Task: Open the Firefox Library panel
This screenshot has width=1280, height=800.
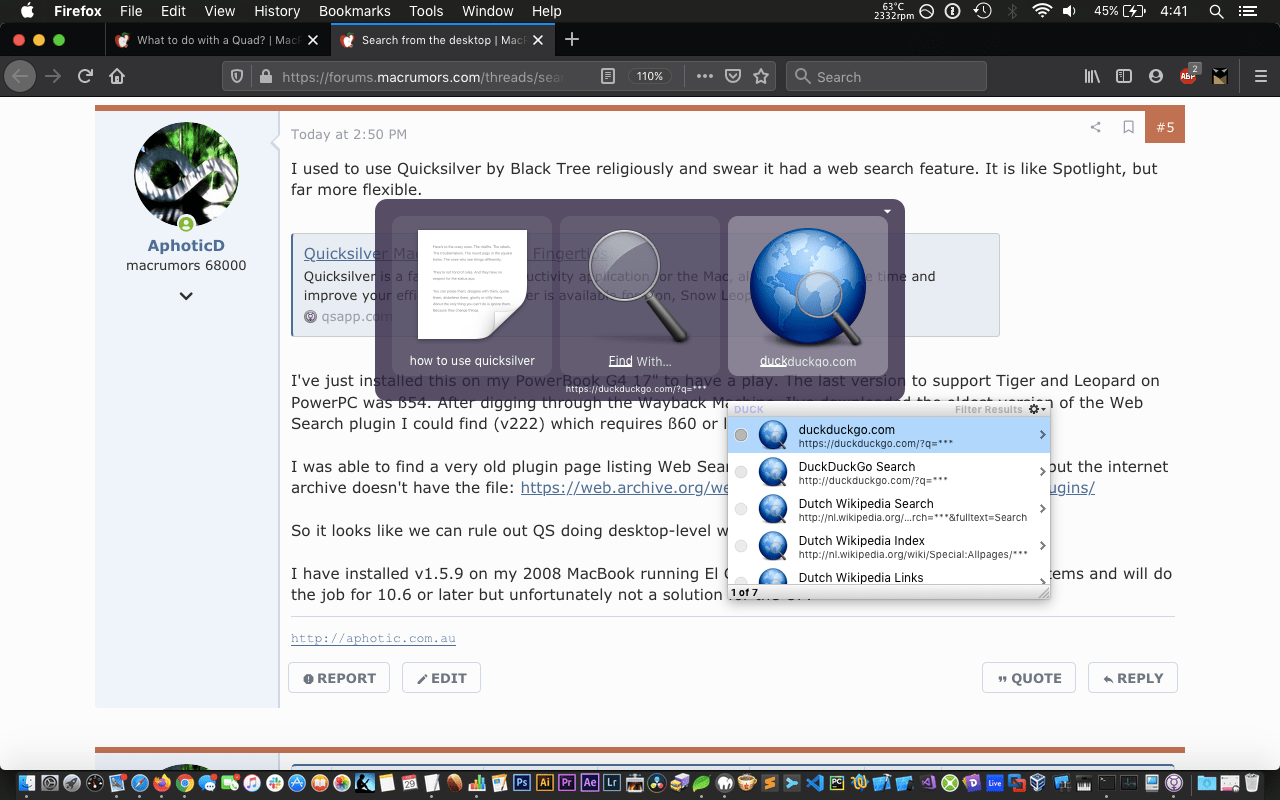Action: (x=1093, y=76)
